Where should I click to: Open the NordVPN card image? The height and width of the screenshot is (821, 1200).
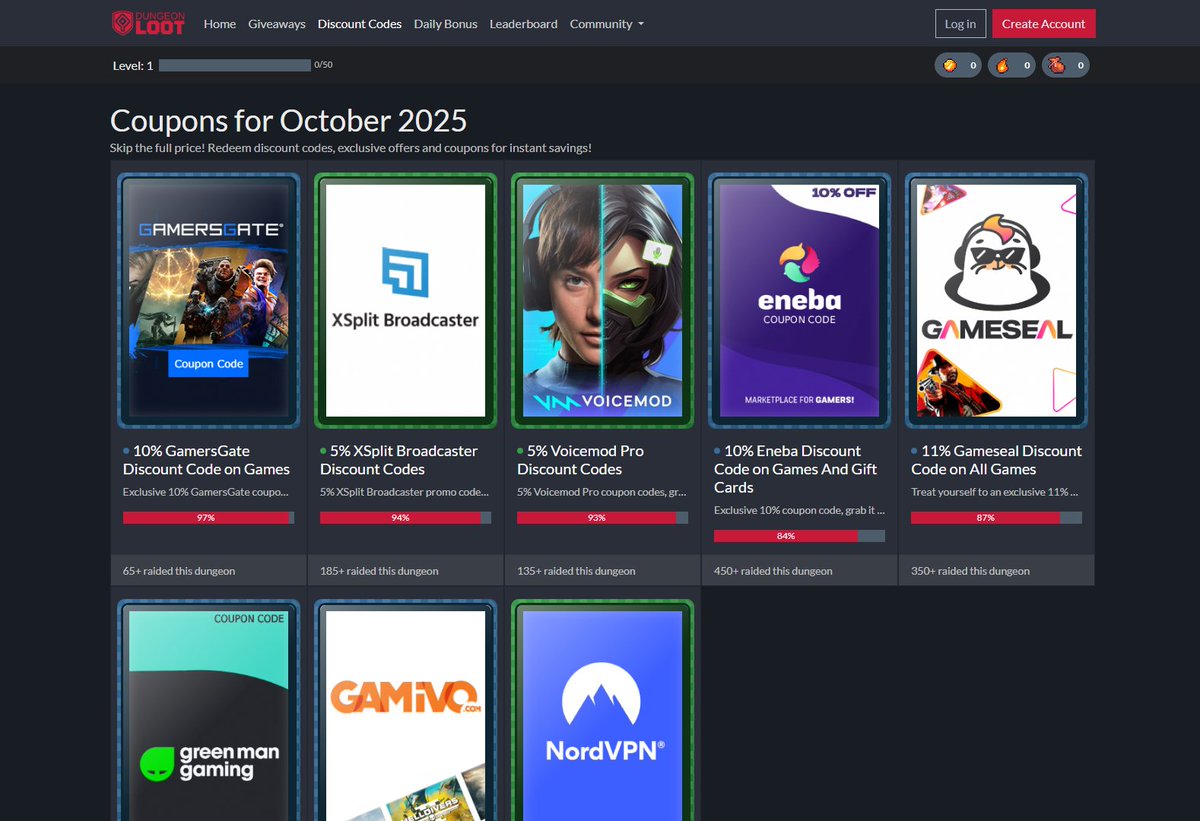pos(603,710)
